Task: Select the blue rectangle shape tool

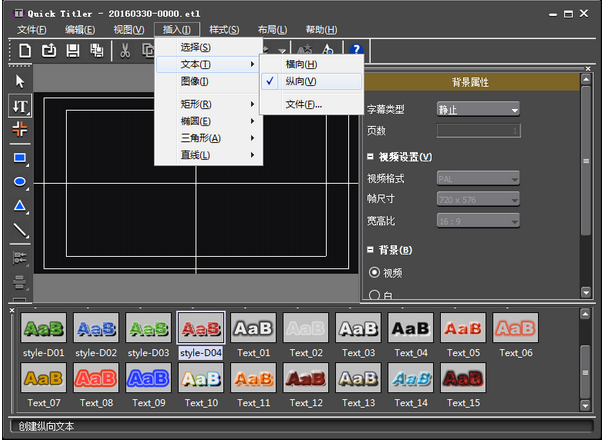Action: click(x=19, y=157)
